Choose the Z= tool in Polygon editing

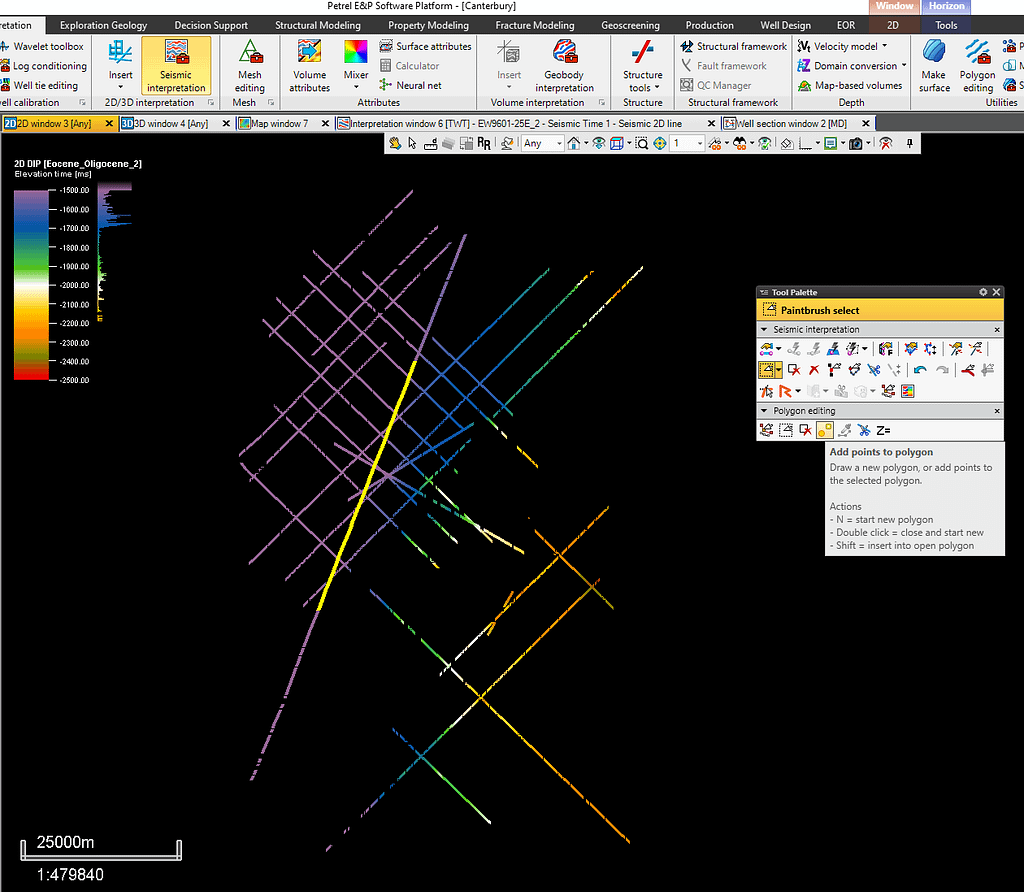point(884,430)
